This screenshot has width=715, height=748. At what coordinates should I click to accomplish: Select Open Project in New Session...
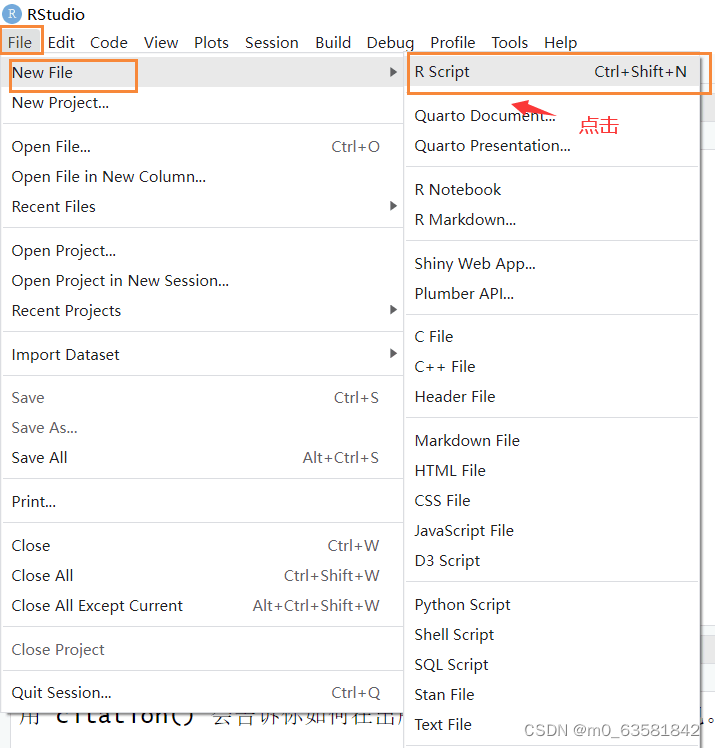(x=203, y=281)
